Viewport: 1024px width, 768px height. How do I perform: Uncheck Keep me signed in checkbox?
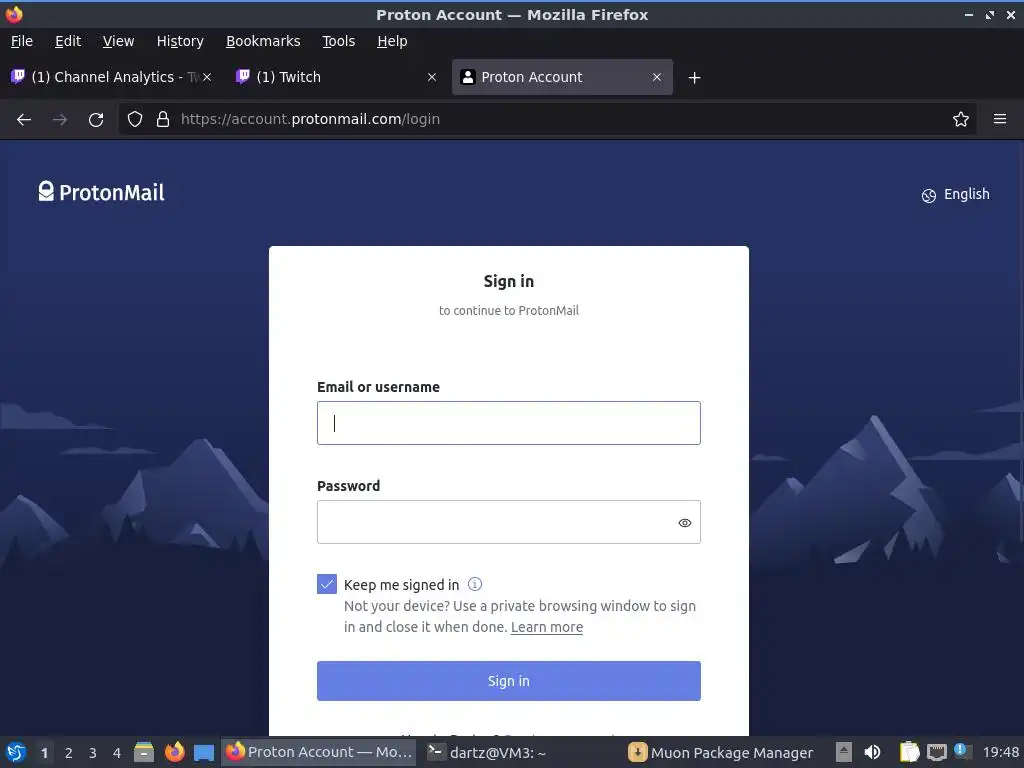coord(327,584)
